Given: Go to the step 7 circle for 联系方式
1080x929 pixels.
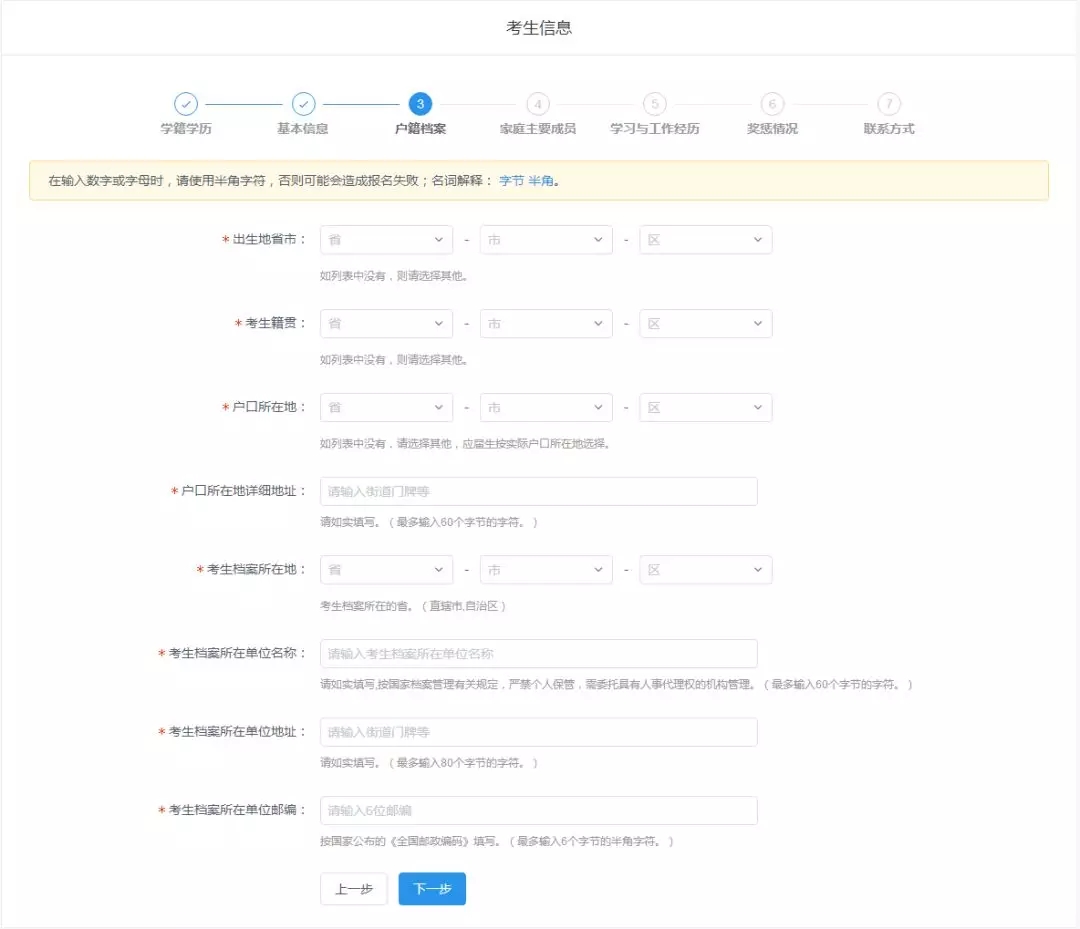Looking at the screenshot, I should point(889,104).
